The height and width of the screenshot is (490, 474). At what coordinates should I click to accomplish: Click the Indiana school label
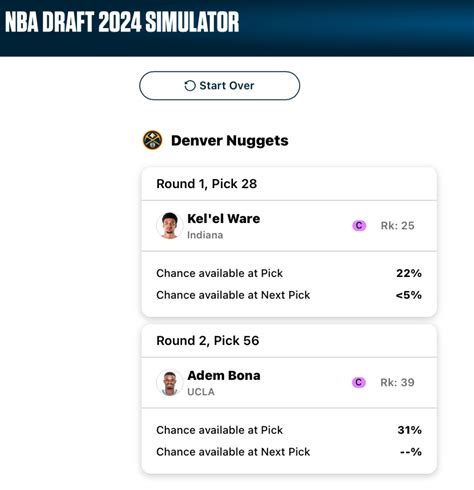coord(205,235)
